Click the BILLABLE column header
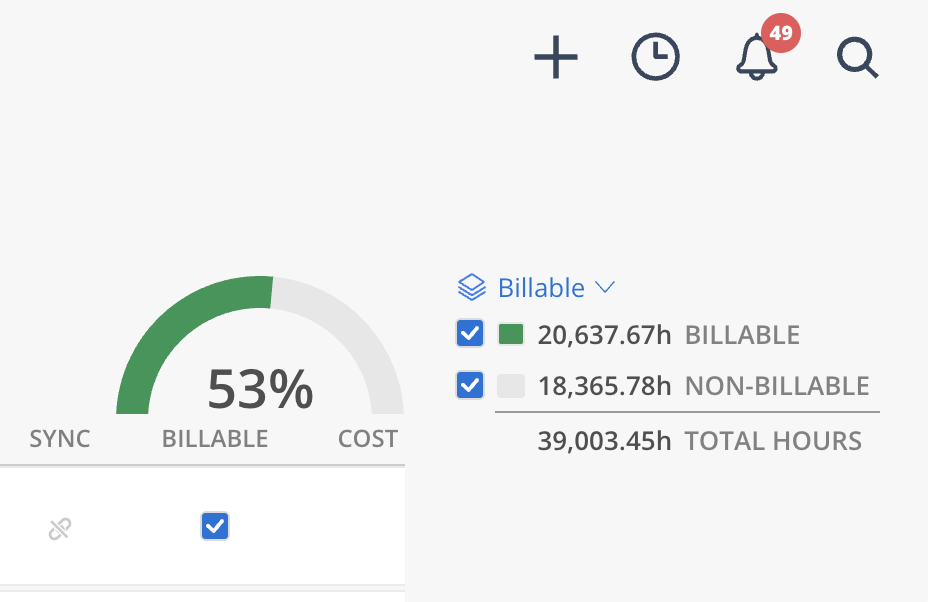Image resolution: width=928 pixels, height=602 pixels. (215, 439)
